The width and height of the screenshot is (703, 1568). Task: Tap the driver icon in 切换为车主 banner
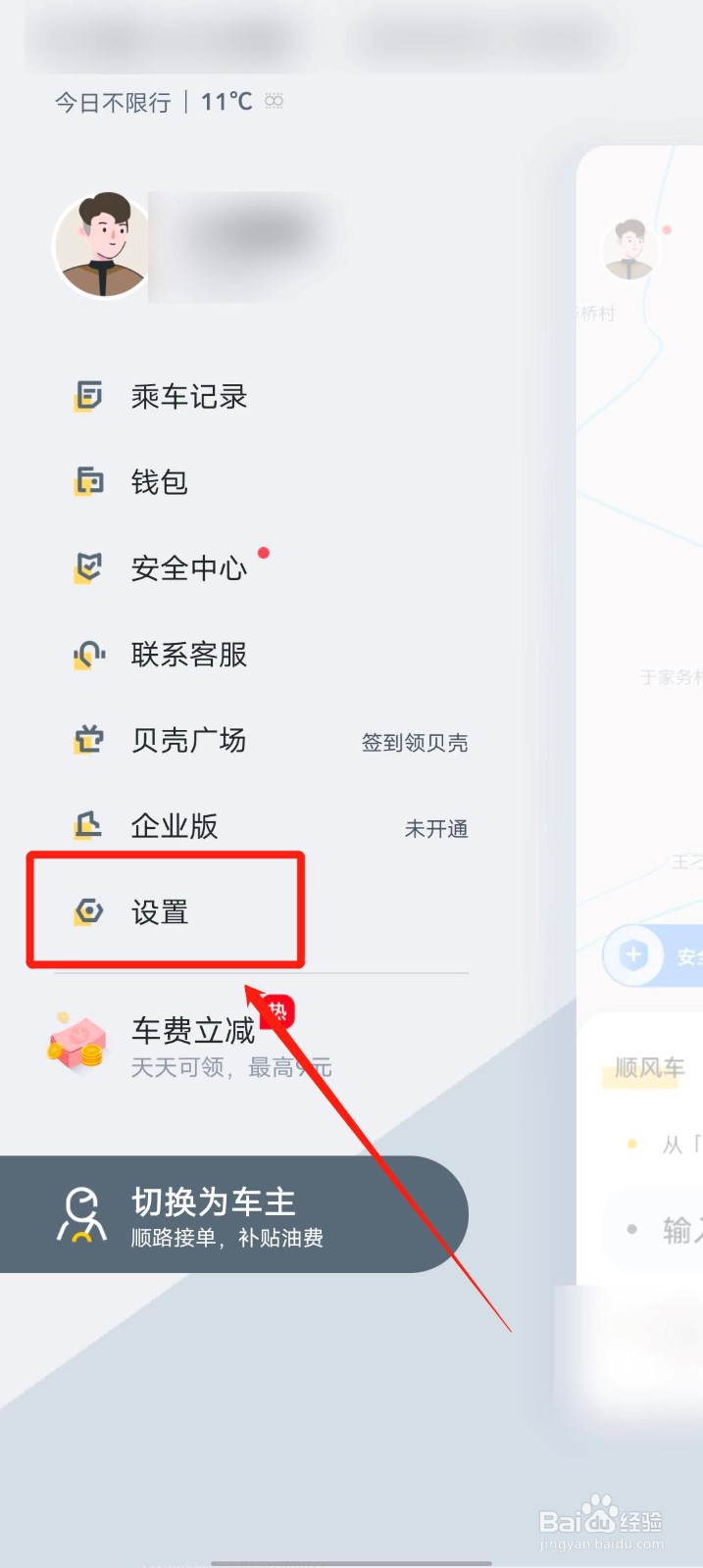click(82, 1215)
